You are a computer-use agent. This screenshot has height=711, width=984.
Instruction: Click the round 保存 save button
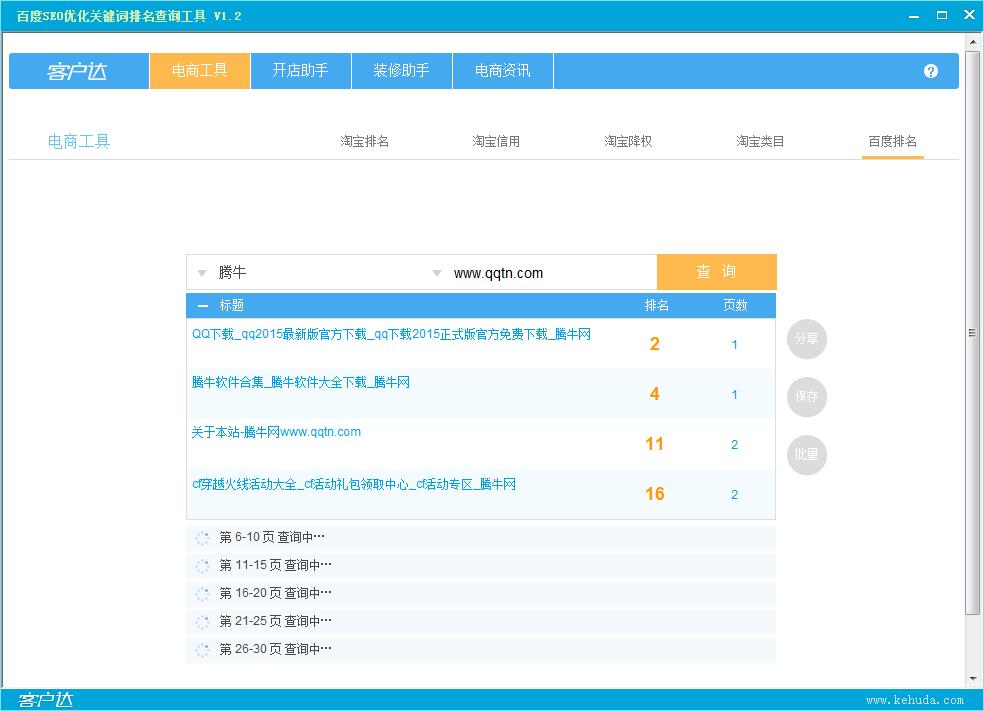[806, 397]
